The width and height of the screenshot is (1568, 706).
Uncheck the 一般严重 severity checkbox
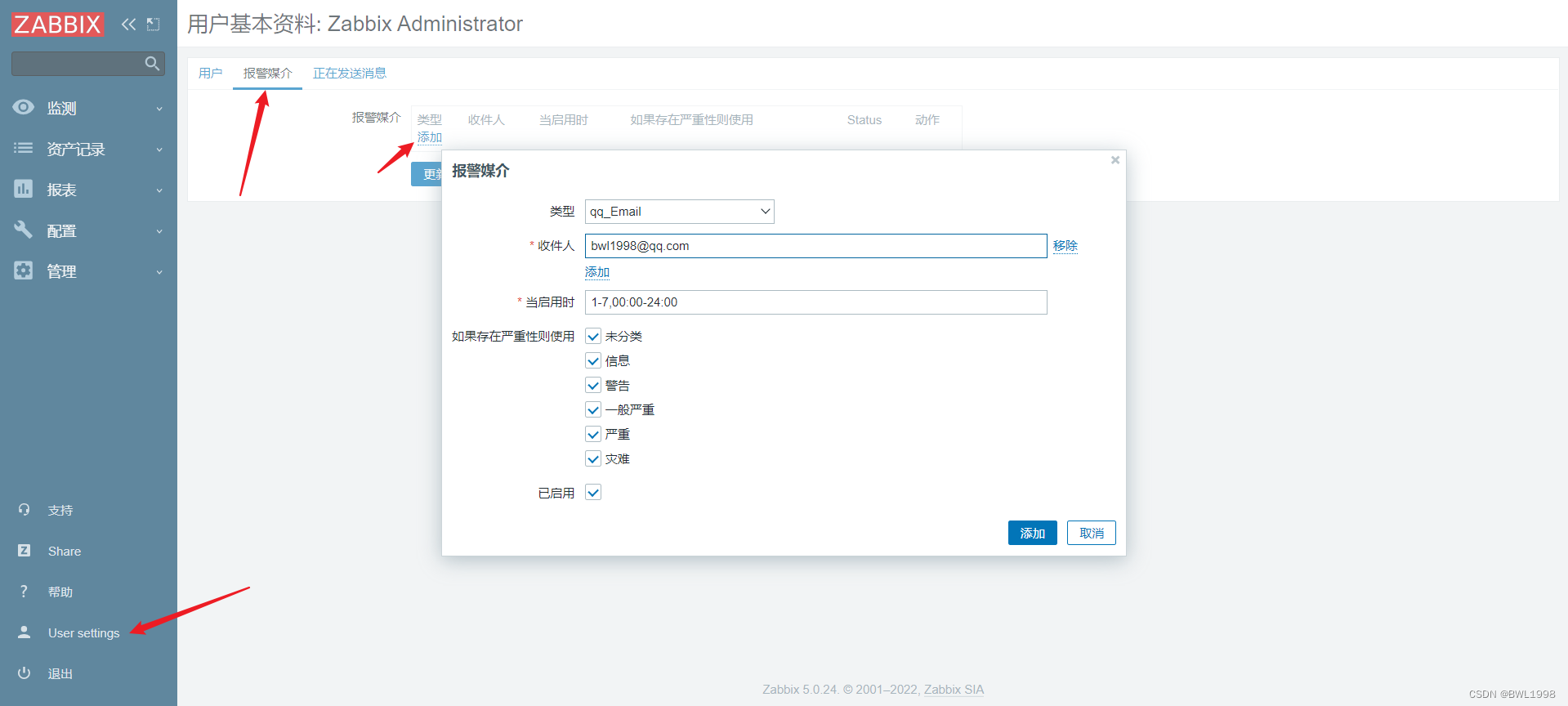pyautogui.click(x=593, y=410)
